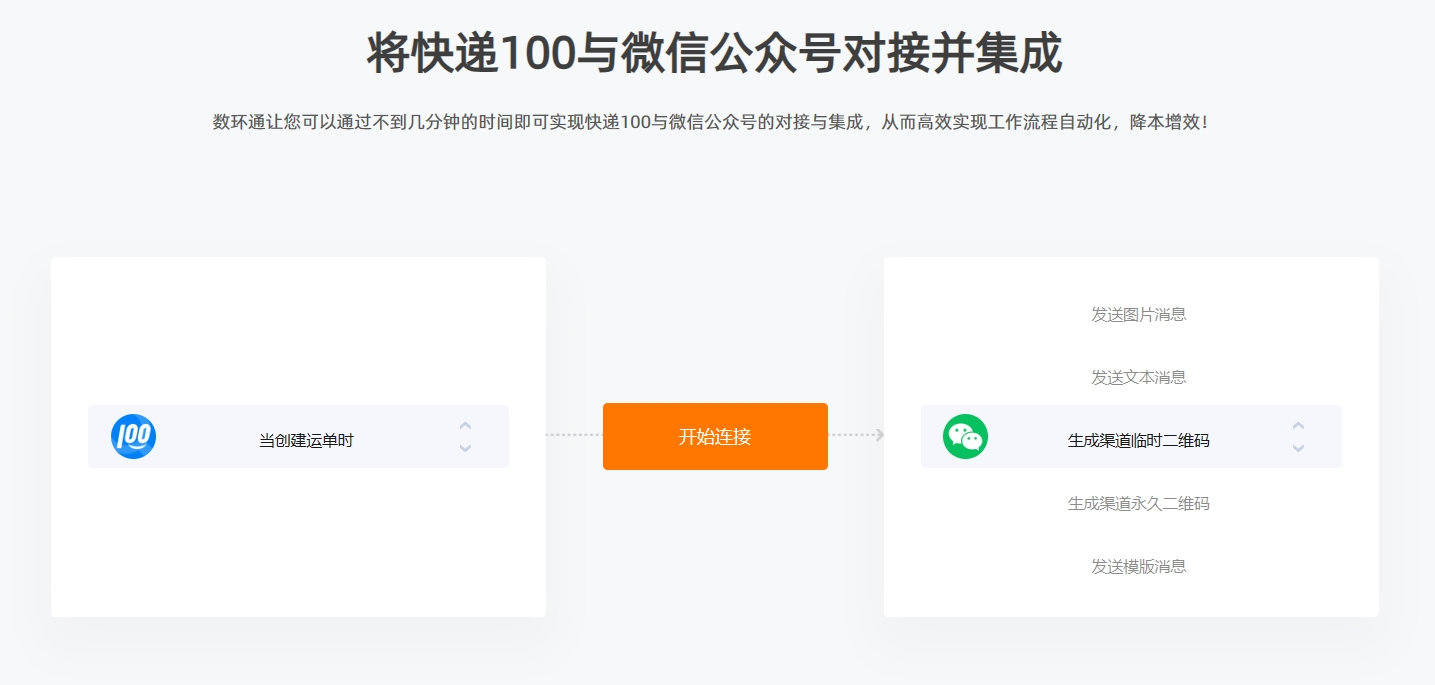
Task: Click the 将快递100与微信公众号对接并集成 heading
Action: [x=714, y=53]
